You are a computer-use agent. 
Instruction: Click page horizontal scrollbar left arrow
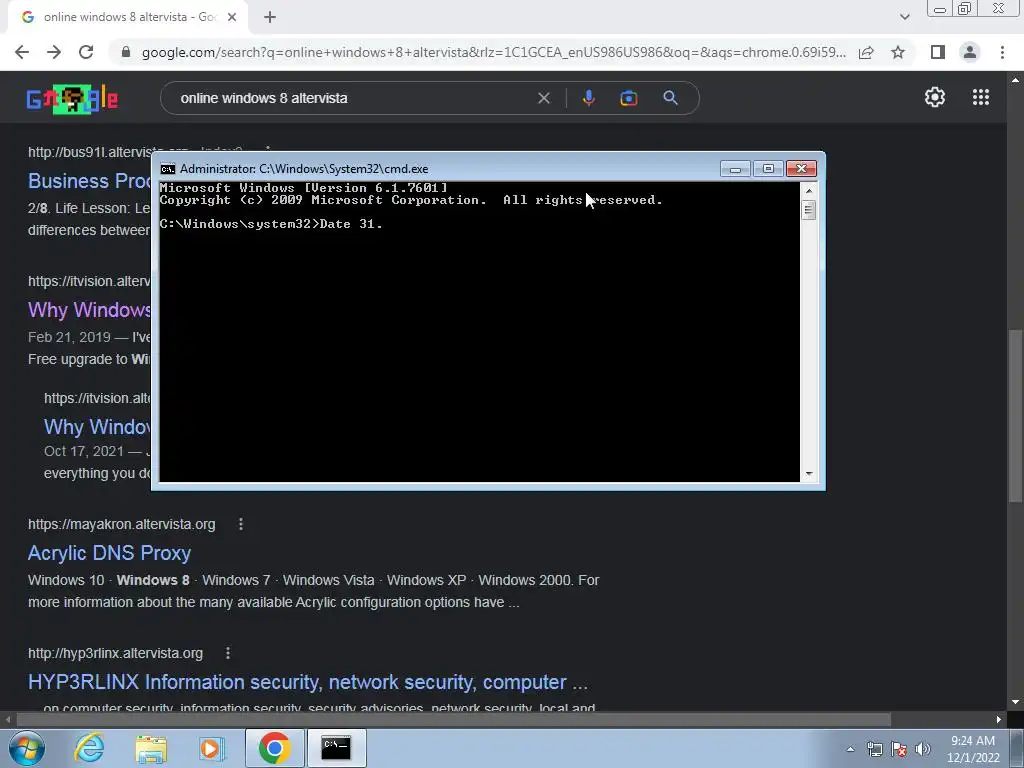click(x=7, y=720)
